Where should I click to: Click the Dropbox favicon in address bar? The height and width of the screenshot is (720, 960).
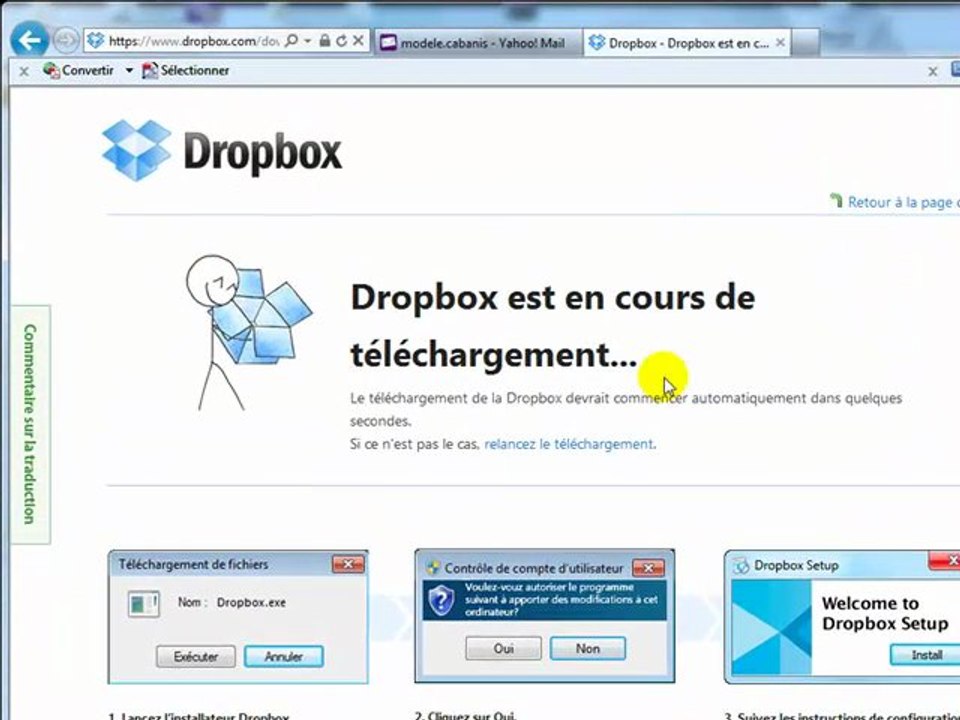pyautogui.click(x=96, y=41)
